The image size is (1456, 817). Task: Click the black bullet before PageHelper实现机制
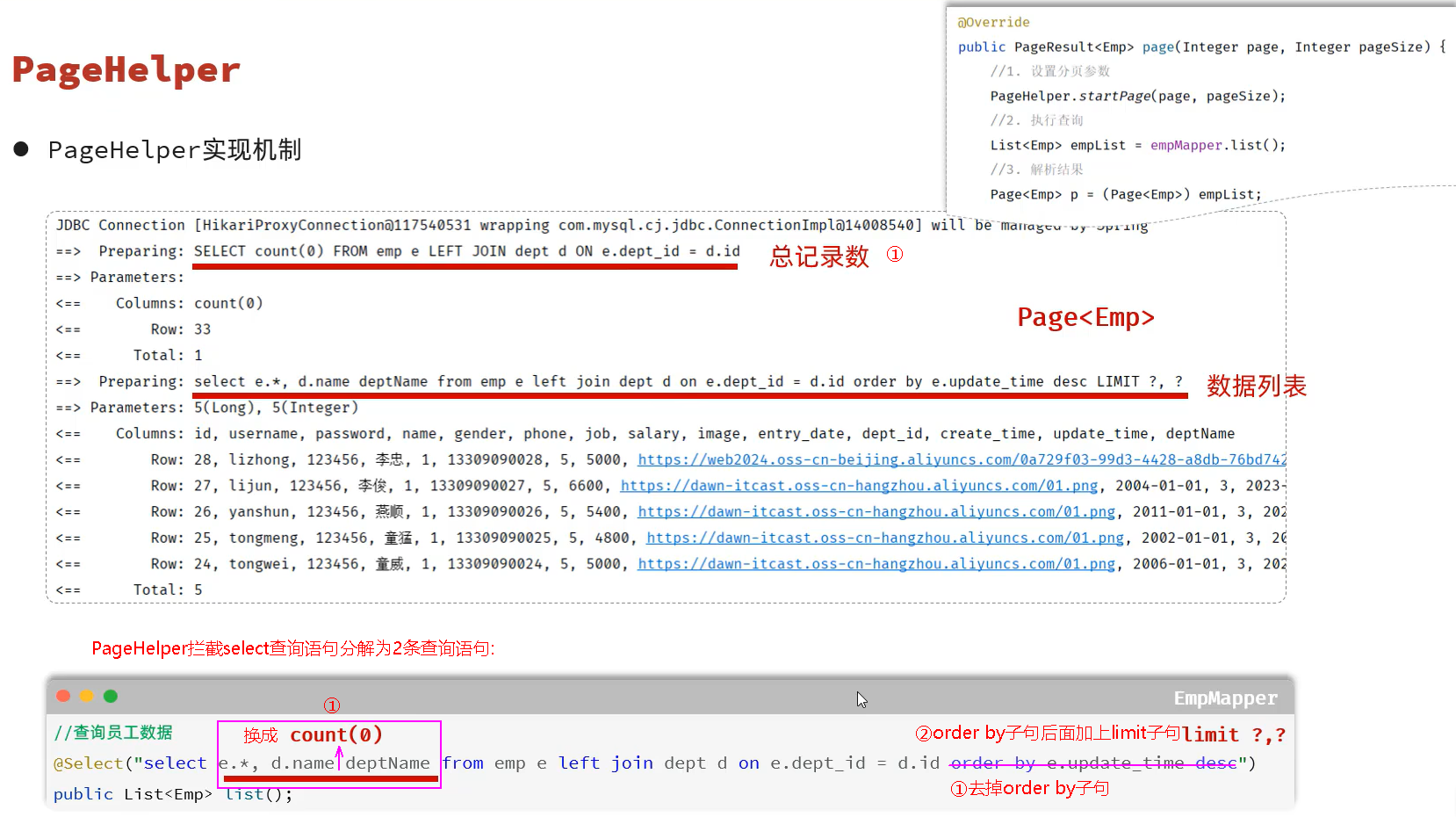pos(21,149)
